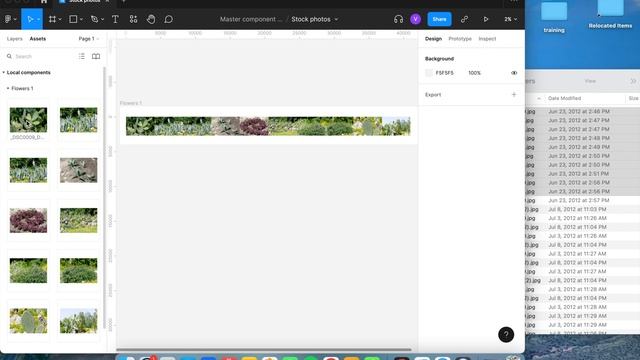
Task: Switch to the Assets tab
Action: (x=38, y=39)
